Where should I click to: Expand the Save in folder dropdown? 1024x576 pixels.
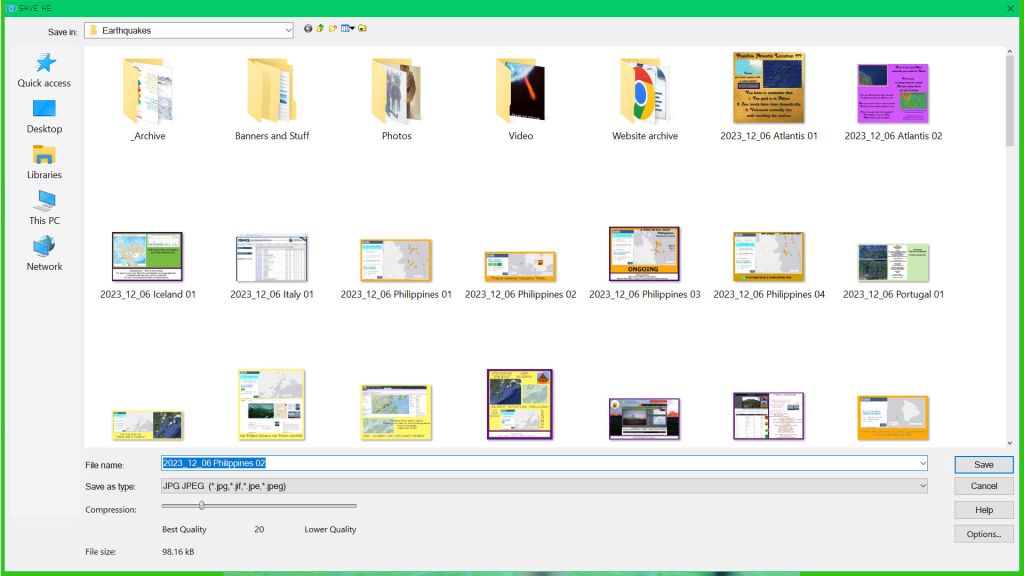[288, 30]
